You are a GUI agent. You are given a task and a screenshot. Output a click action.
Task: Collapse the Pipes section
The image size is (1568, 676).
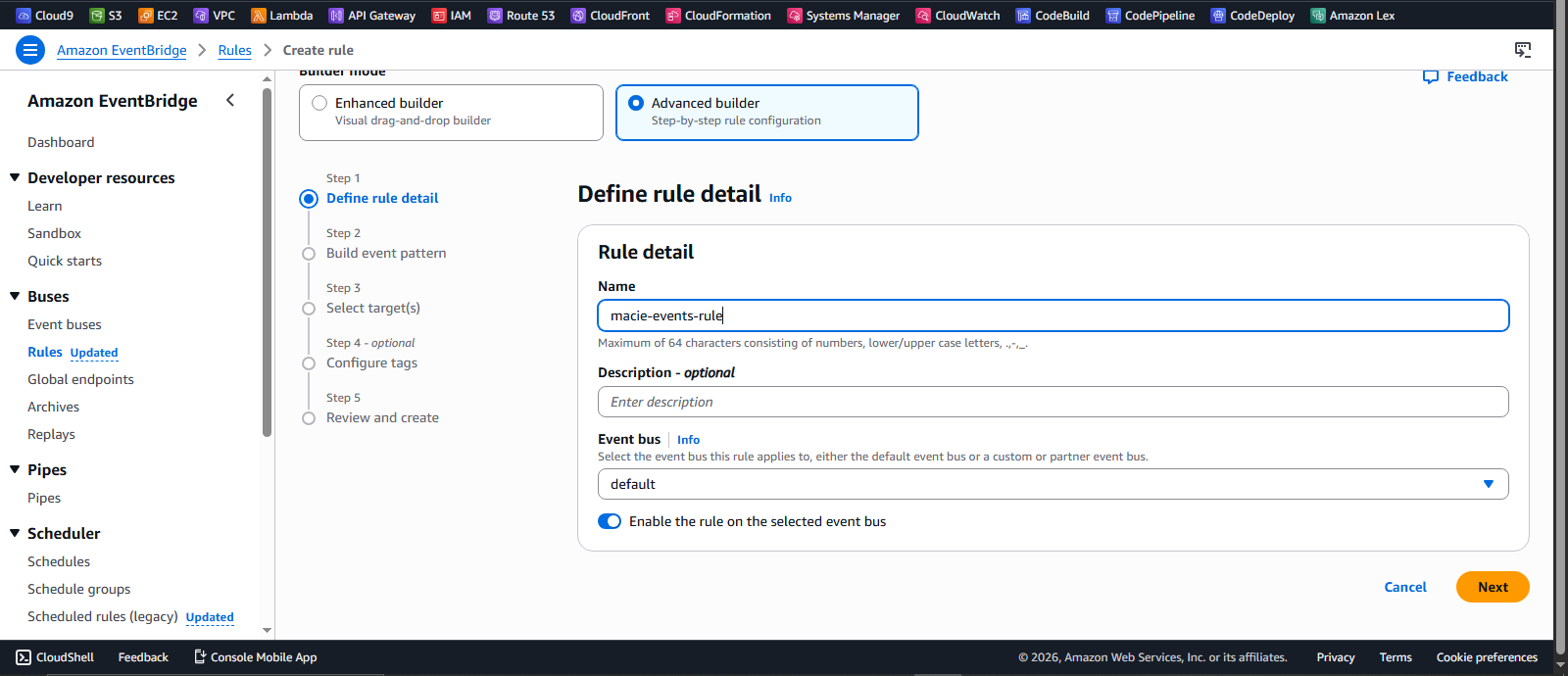15,469
